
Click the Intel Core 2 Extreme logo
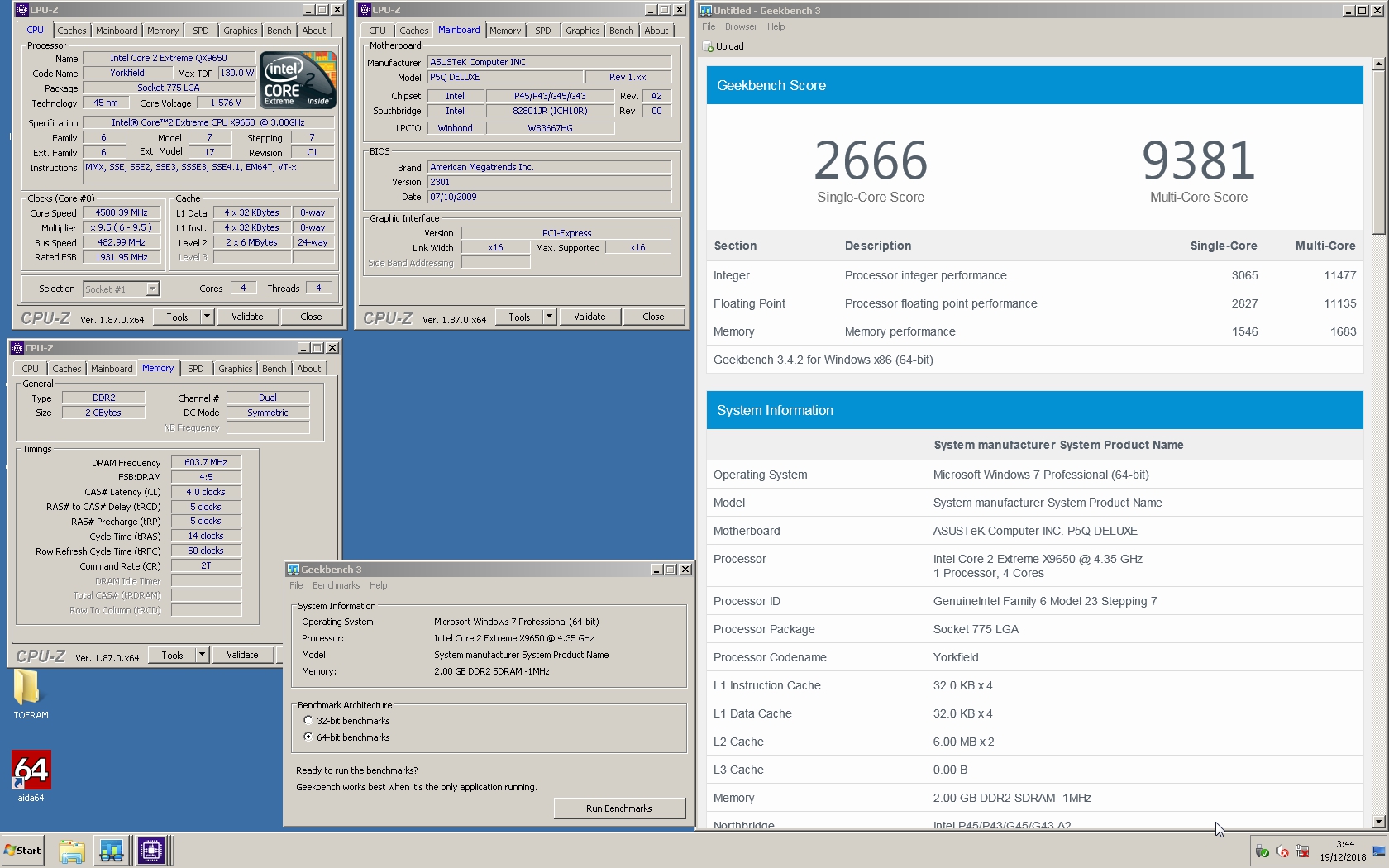[298, 79]
